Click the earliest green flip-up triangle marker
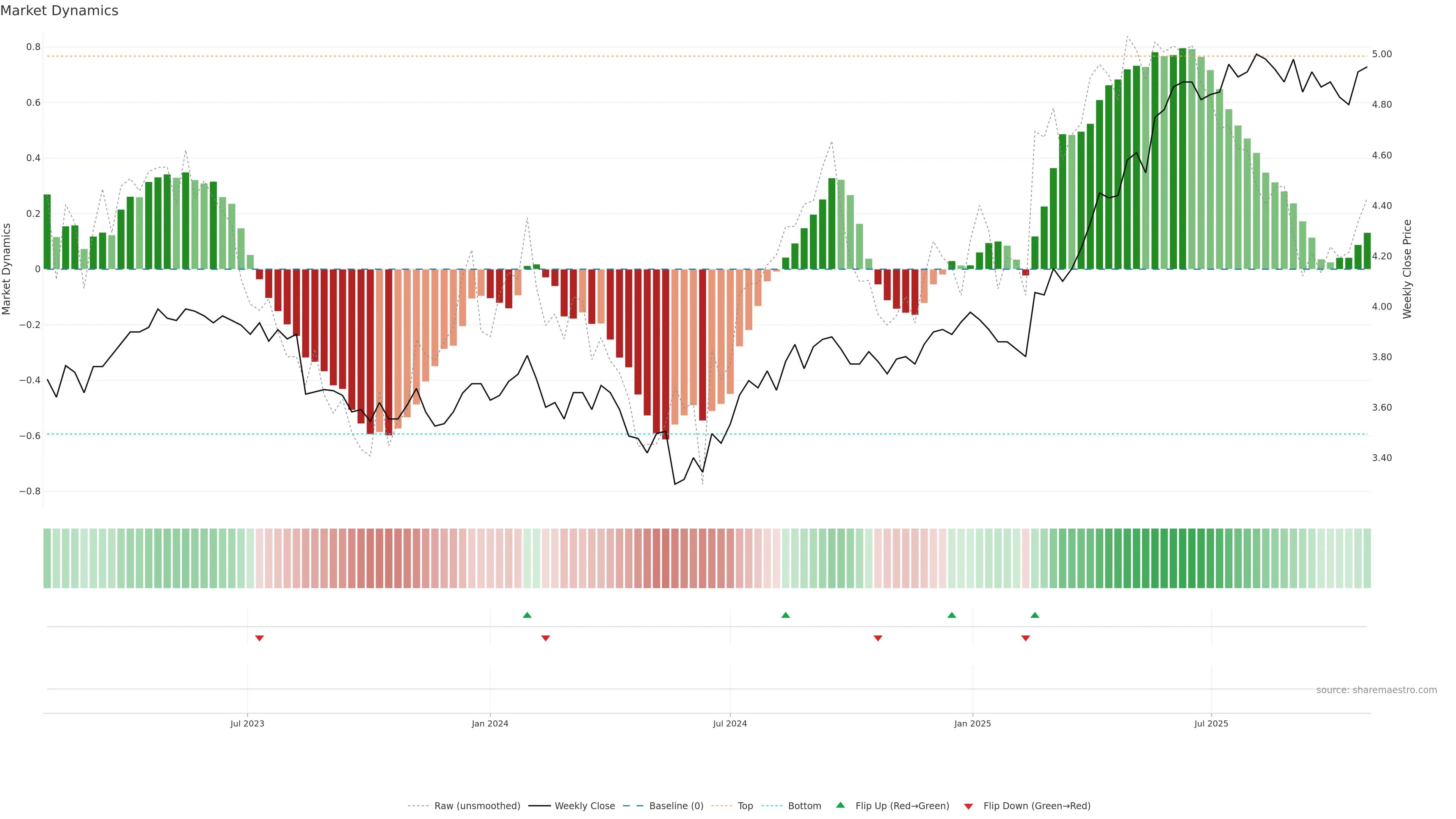 527,615
